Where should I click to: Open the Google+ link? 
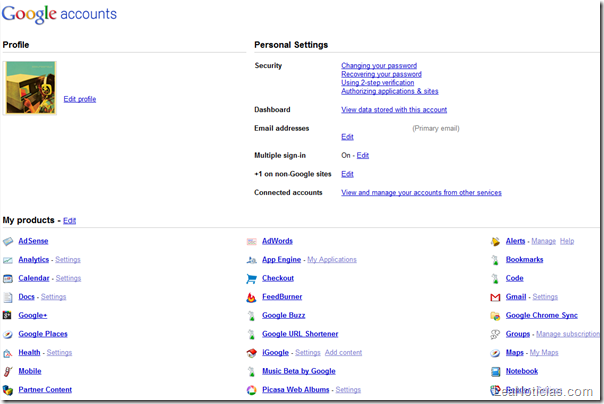click(x=33, y=315)
